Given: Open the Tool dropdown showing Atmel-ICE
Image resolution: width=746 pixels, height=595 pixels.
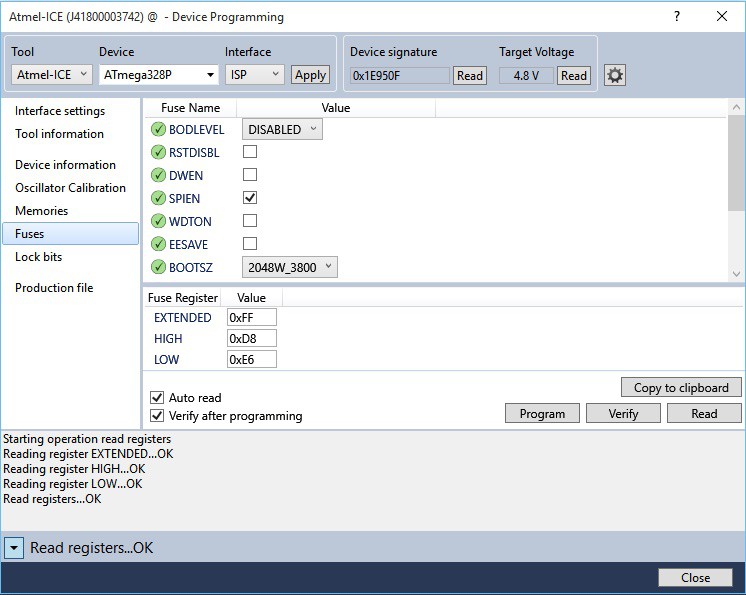Looking at the screenshot, I should pyautogui.click(x=51, y=75).
